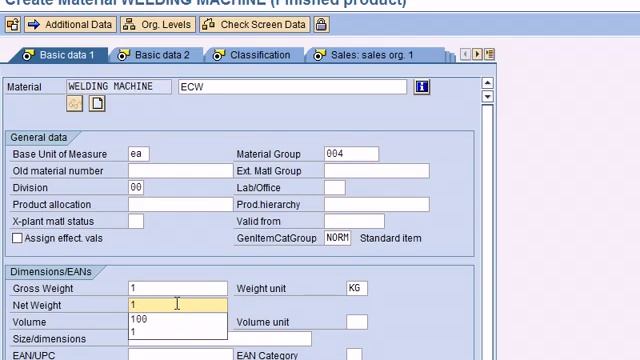Click the Base Unit of Measure field
This screenshot has height=360, width=640.
[x=139, y=154]
